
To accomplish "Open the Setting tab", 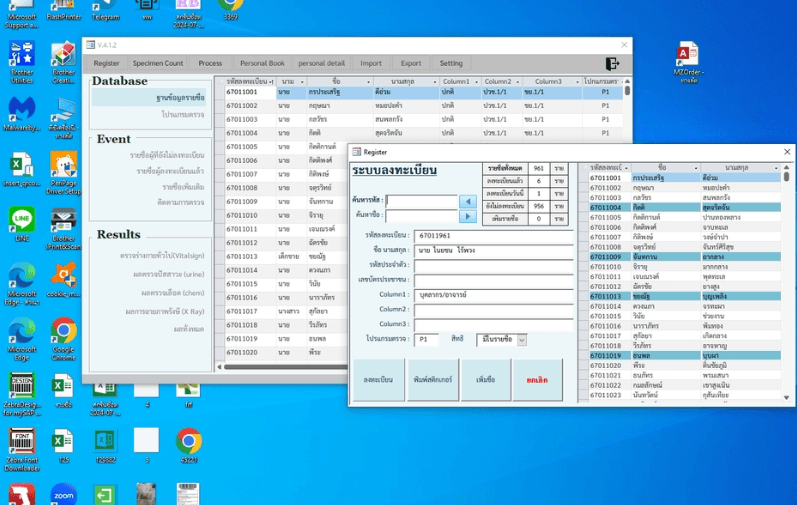I will tap(451, 64).
